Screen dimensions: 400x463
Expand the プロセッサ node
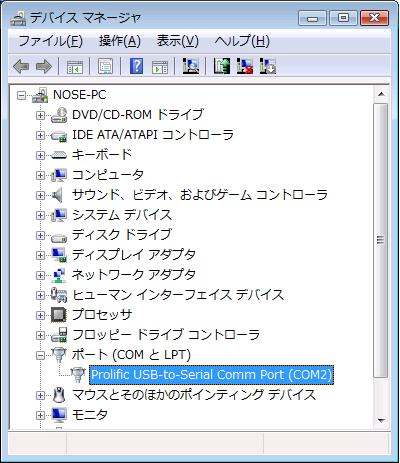40,315
